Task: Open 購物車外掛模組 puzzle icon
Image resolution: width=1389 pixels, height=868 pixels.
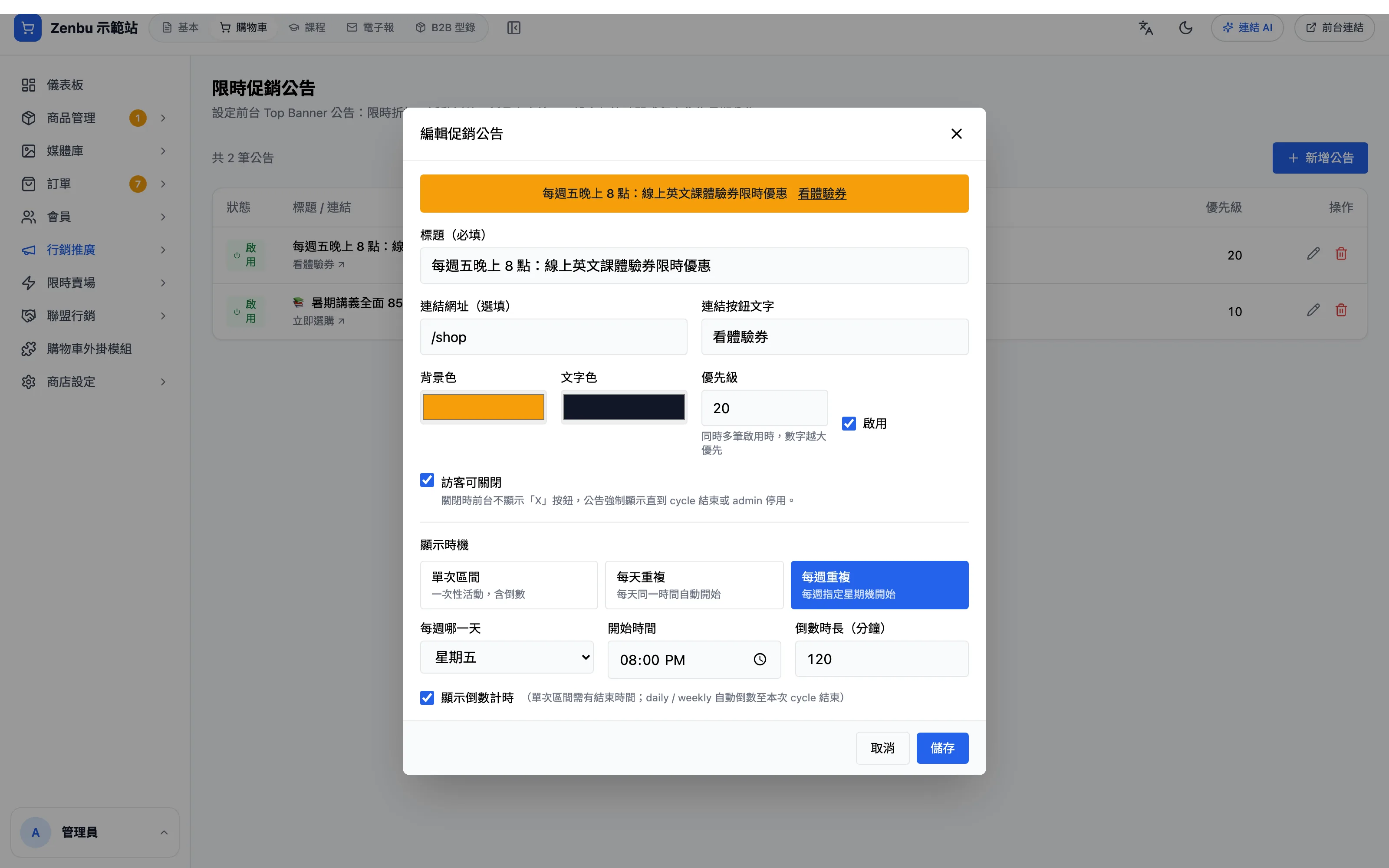Action: (x=29, y=349)
